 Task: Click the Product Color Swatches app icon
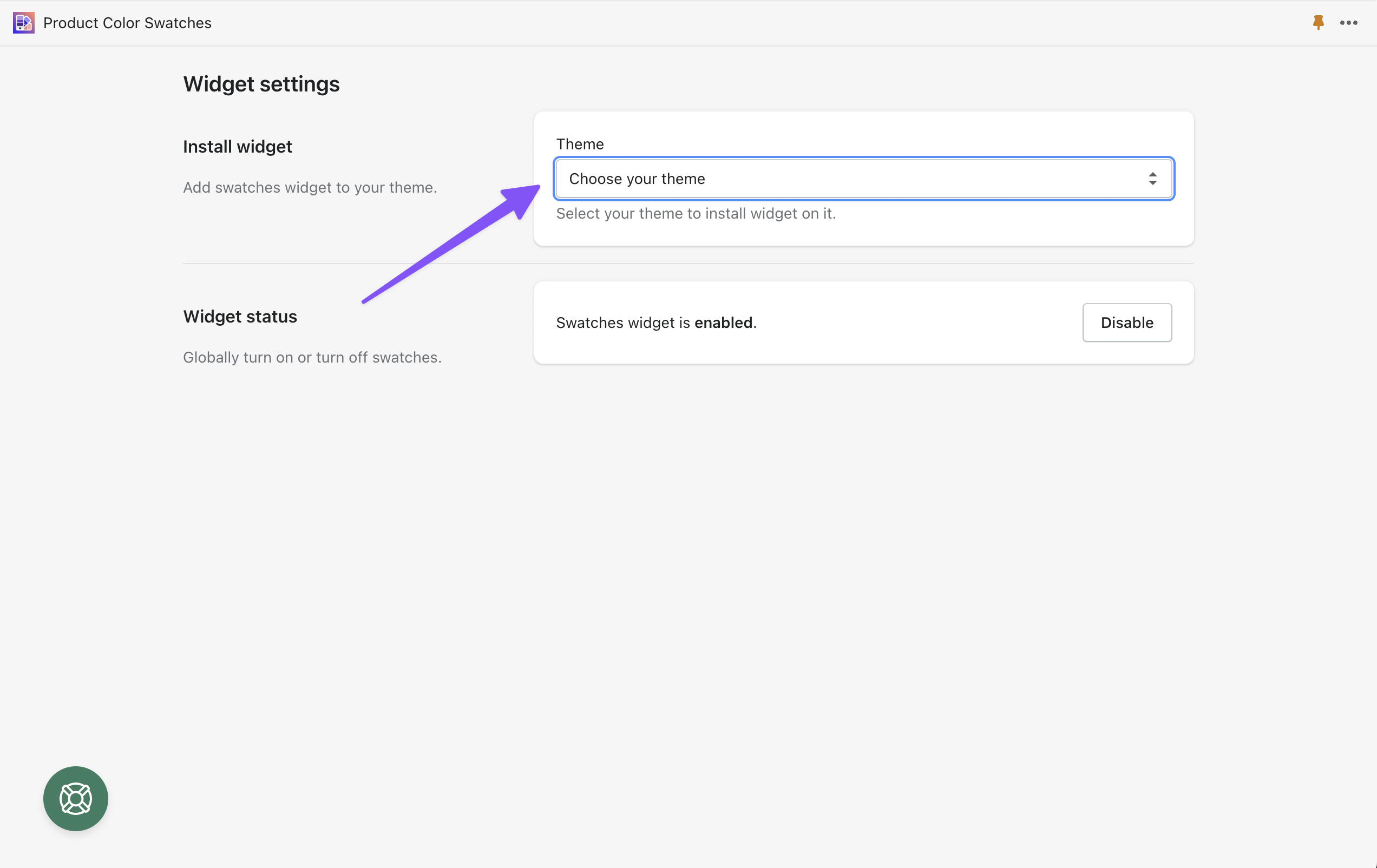23,23
